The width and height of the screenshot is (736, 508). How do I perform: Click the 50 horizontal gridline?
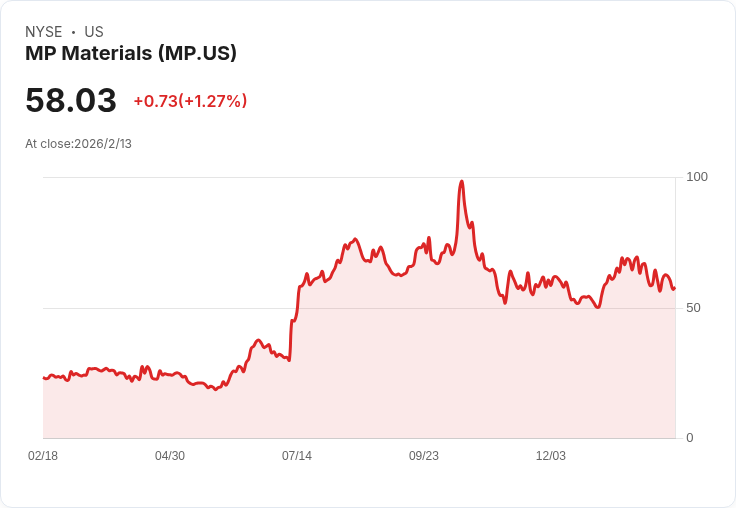coord(359,308)
